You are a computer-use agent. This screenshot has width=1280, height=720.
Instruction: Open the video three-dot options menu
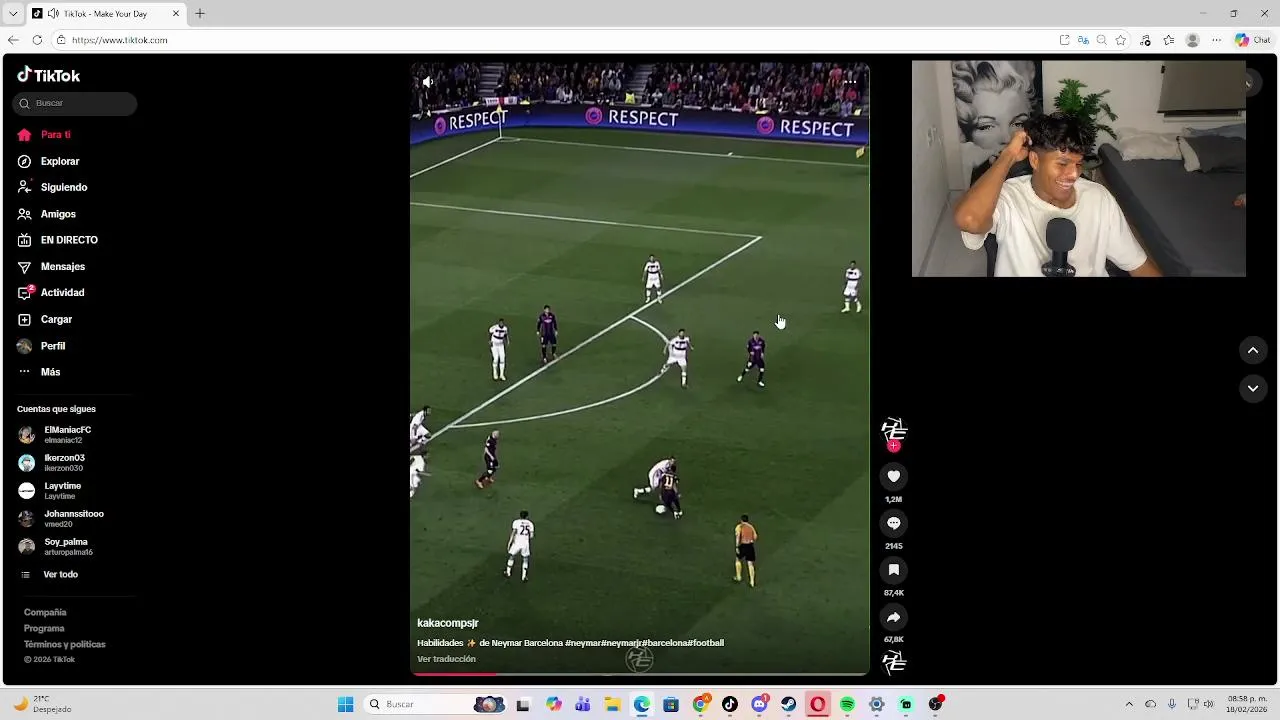(850, 82)
